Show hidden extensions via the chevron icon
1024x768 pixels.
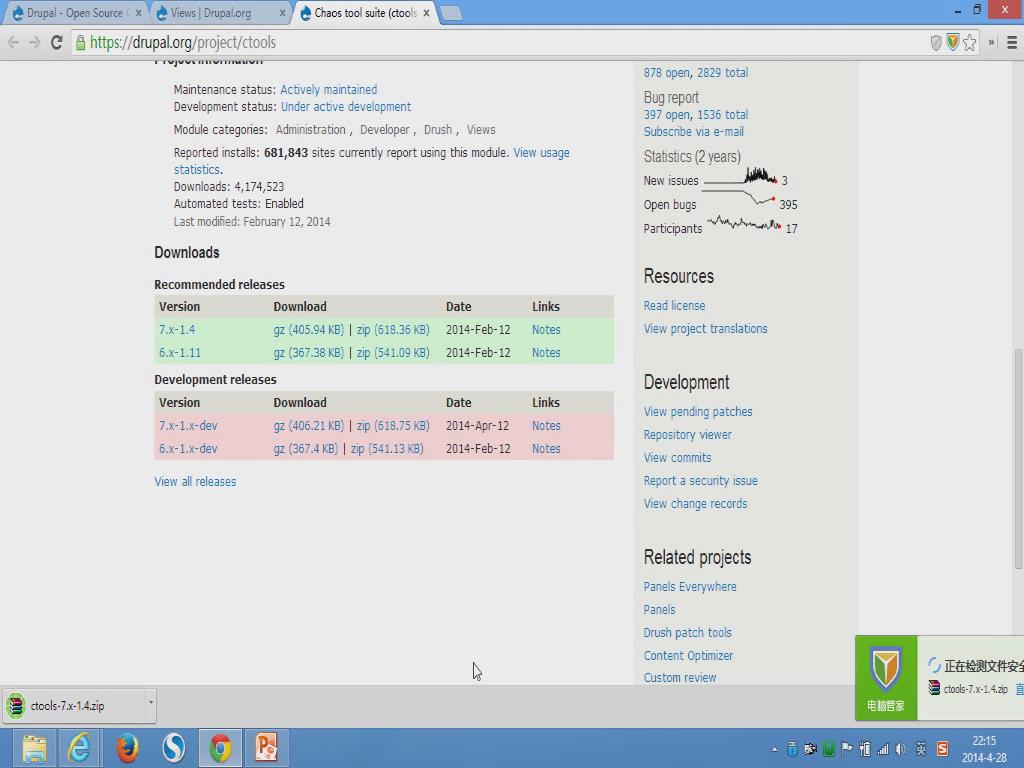(991, 42)
